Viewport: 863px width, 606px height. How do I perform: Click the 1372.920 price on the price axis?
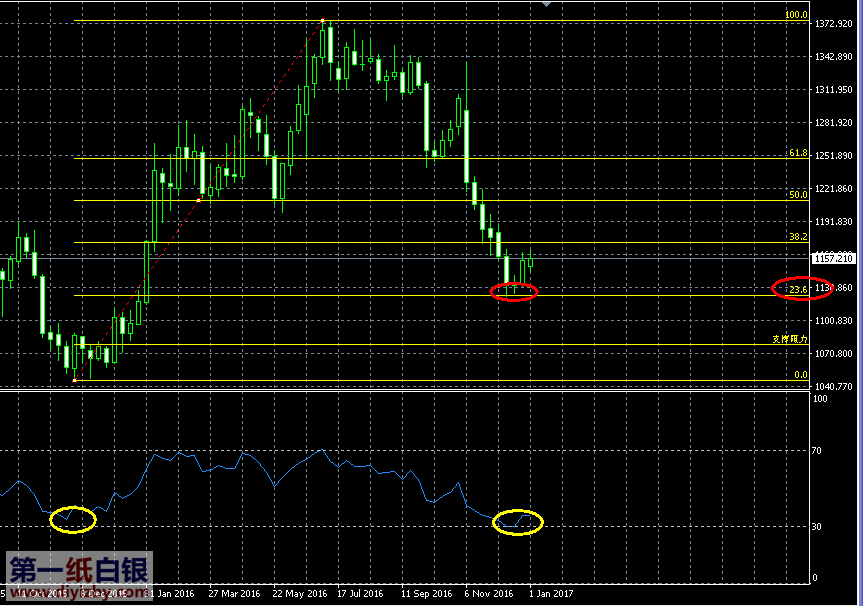(834, 23)
